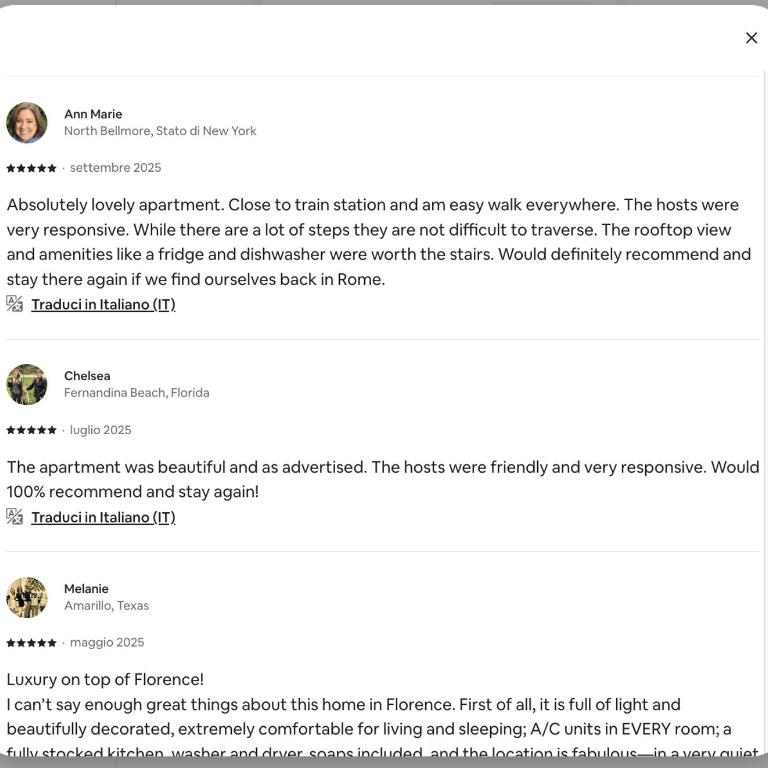Click the five-star rating for settembre 2025
Image resolution: width=768 pixels, height=768 pixels.
pos(31,168)
